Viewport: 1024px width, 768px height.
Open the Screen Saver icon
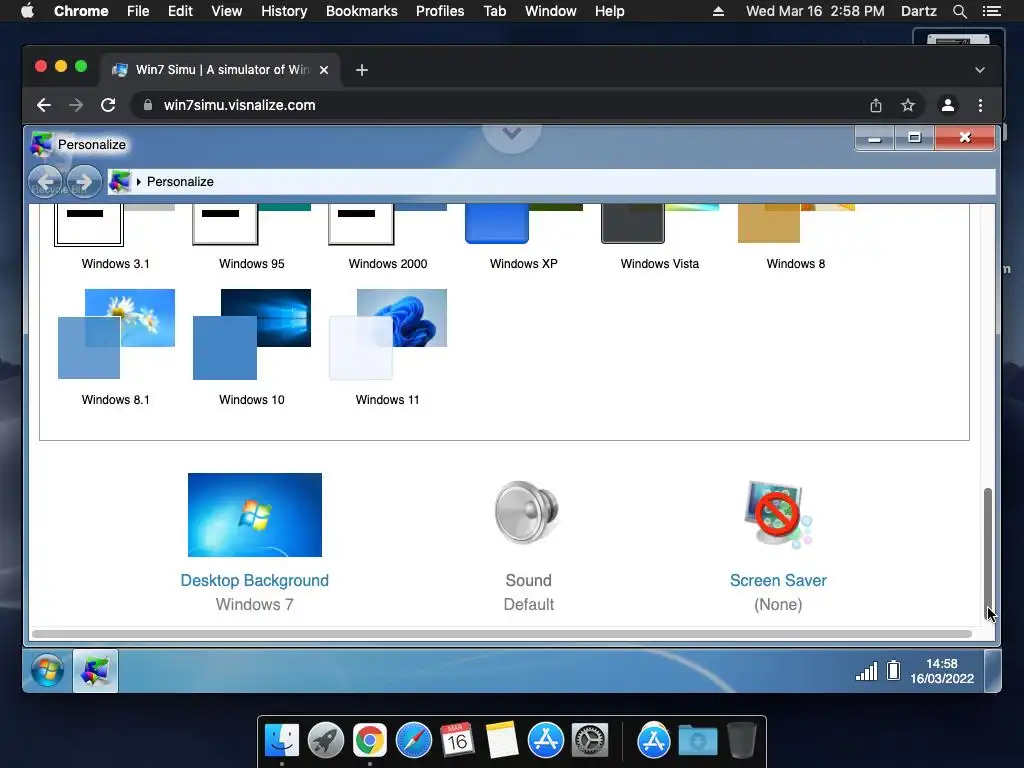(778, 515)
